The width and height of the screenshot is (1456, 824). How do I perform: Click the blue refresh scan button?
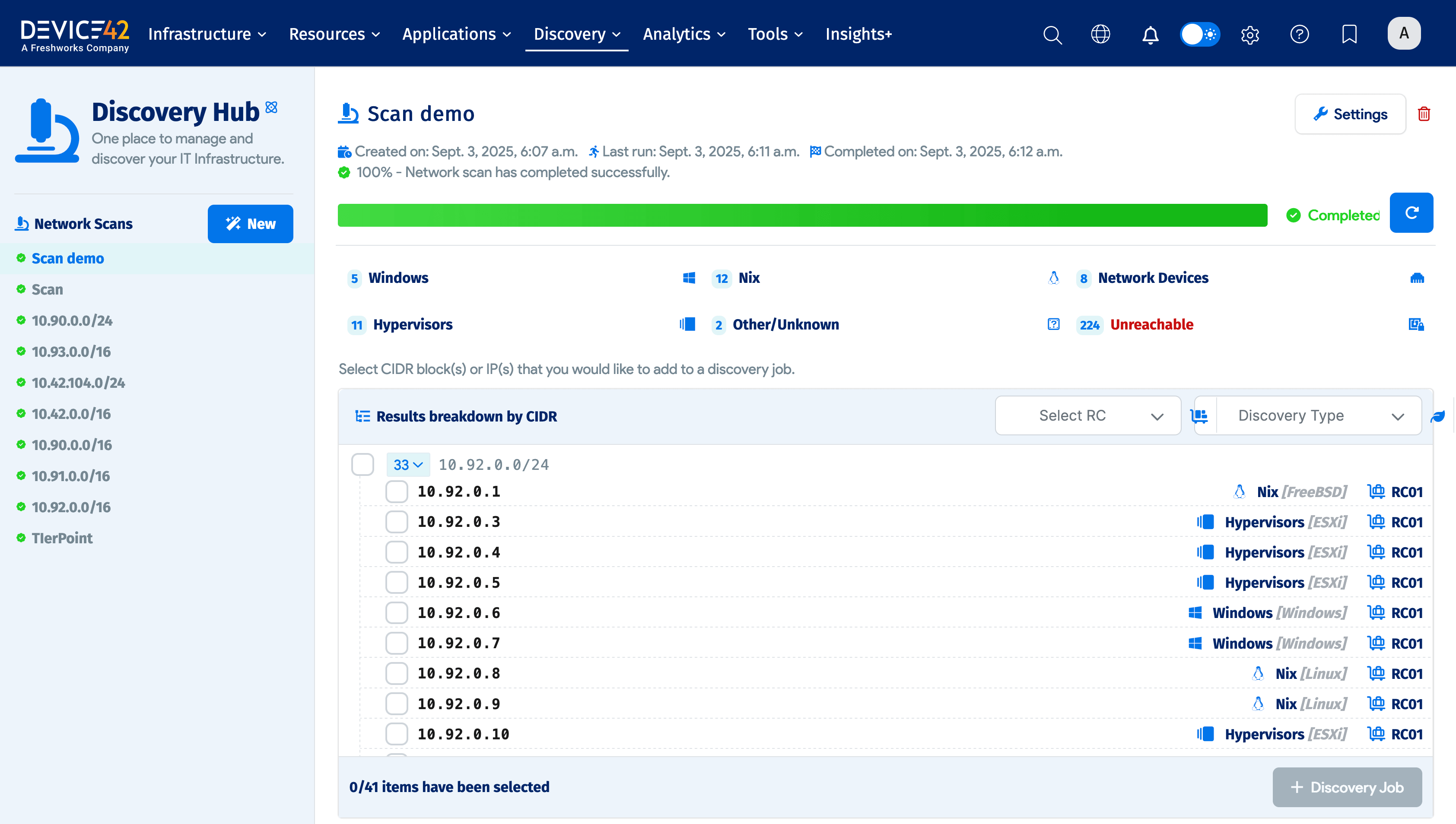tap(1411, 213)
